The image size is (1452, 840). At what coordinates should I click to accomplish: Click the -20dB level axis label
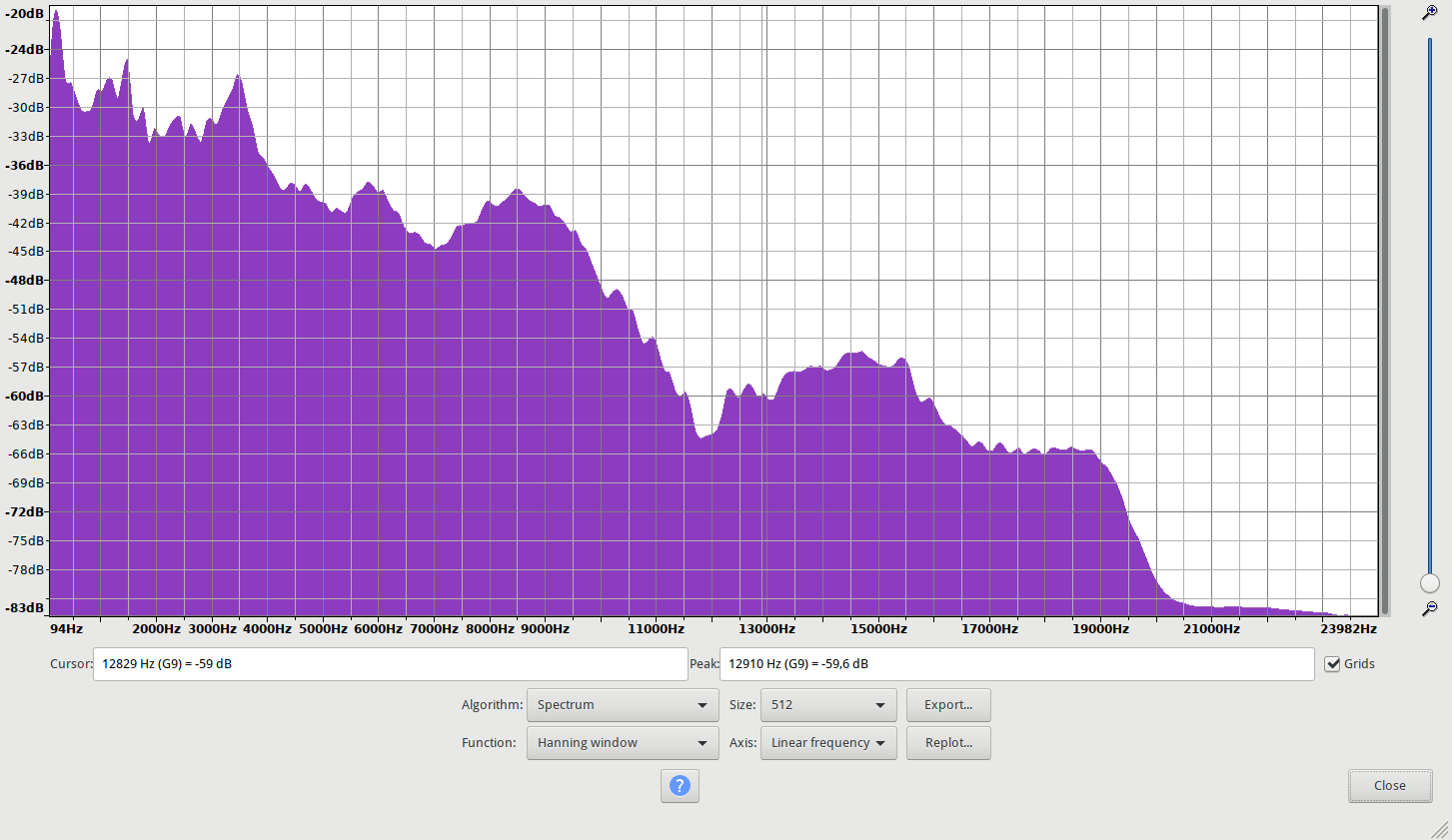point(25,14)
